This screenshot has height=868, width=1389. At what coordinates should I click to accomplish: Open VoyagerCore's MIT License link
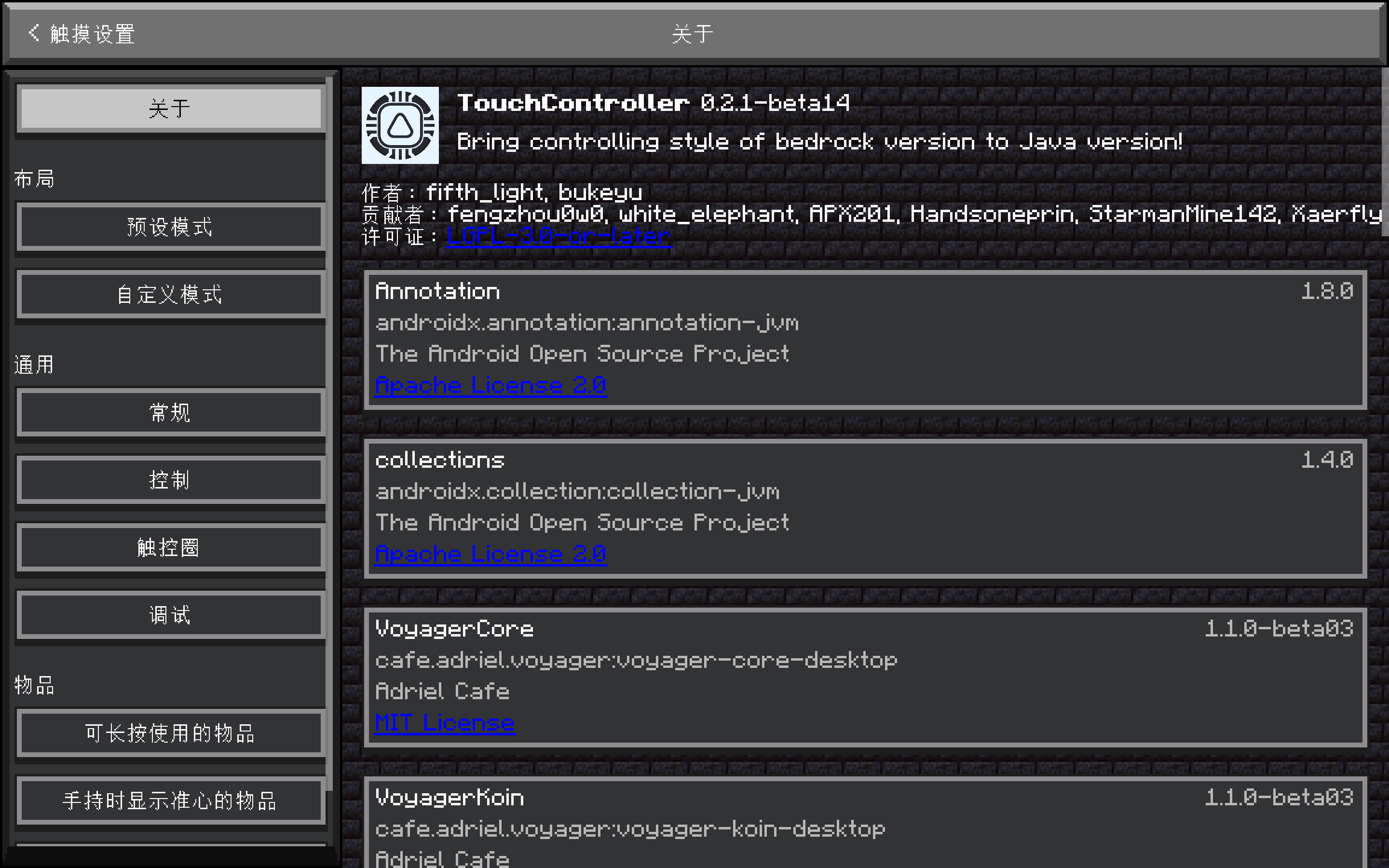[445, 723]
